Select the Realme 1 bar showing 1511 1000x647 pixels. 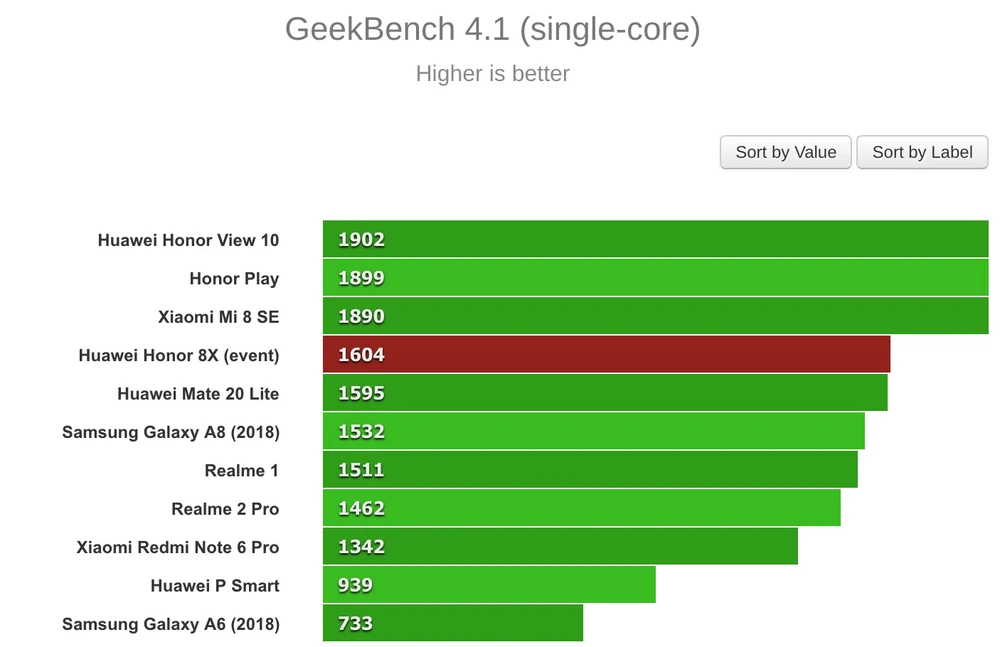(590, 470)
